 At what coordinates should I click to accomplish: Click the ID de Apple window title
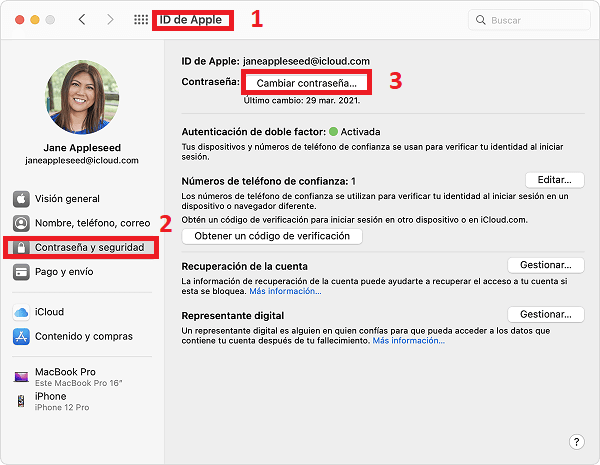tap(191, 20)
